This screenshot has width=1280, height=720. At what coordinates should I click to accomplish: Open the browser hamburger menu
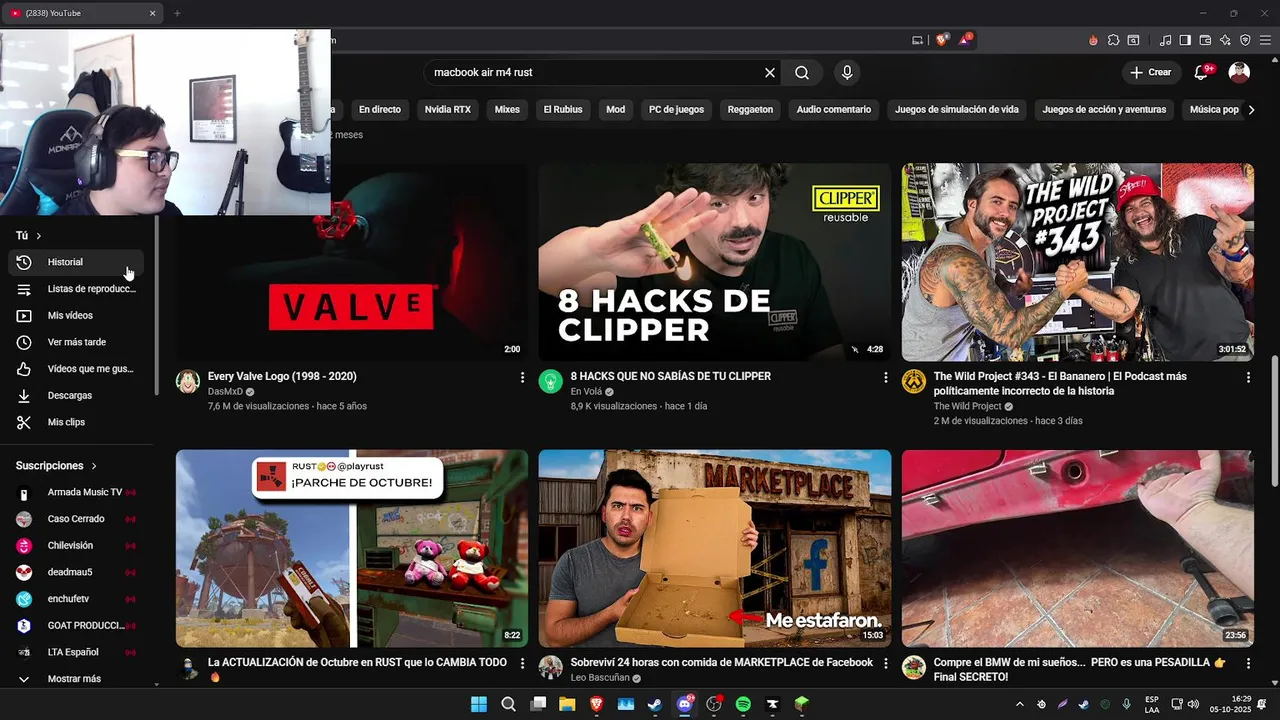coord(1265,40)
